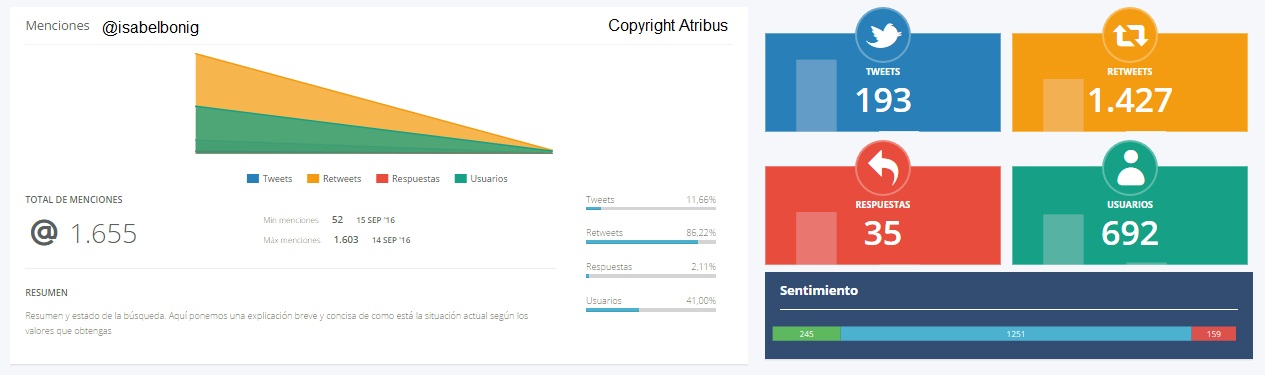Select the red negative sentiment segment 159
This screenshot has width=1265, height=375.
(x=1214, y=334)
